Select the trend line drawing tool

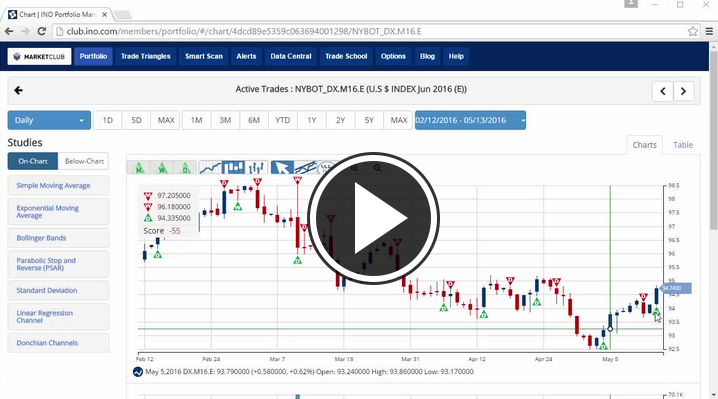point(305,168)
